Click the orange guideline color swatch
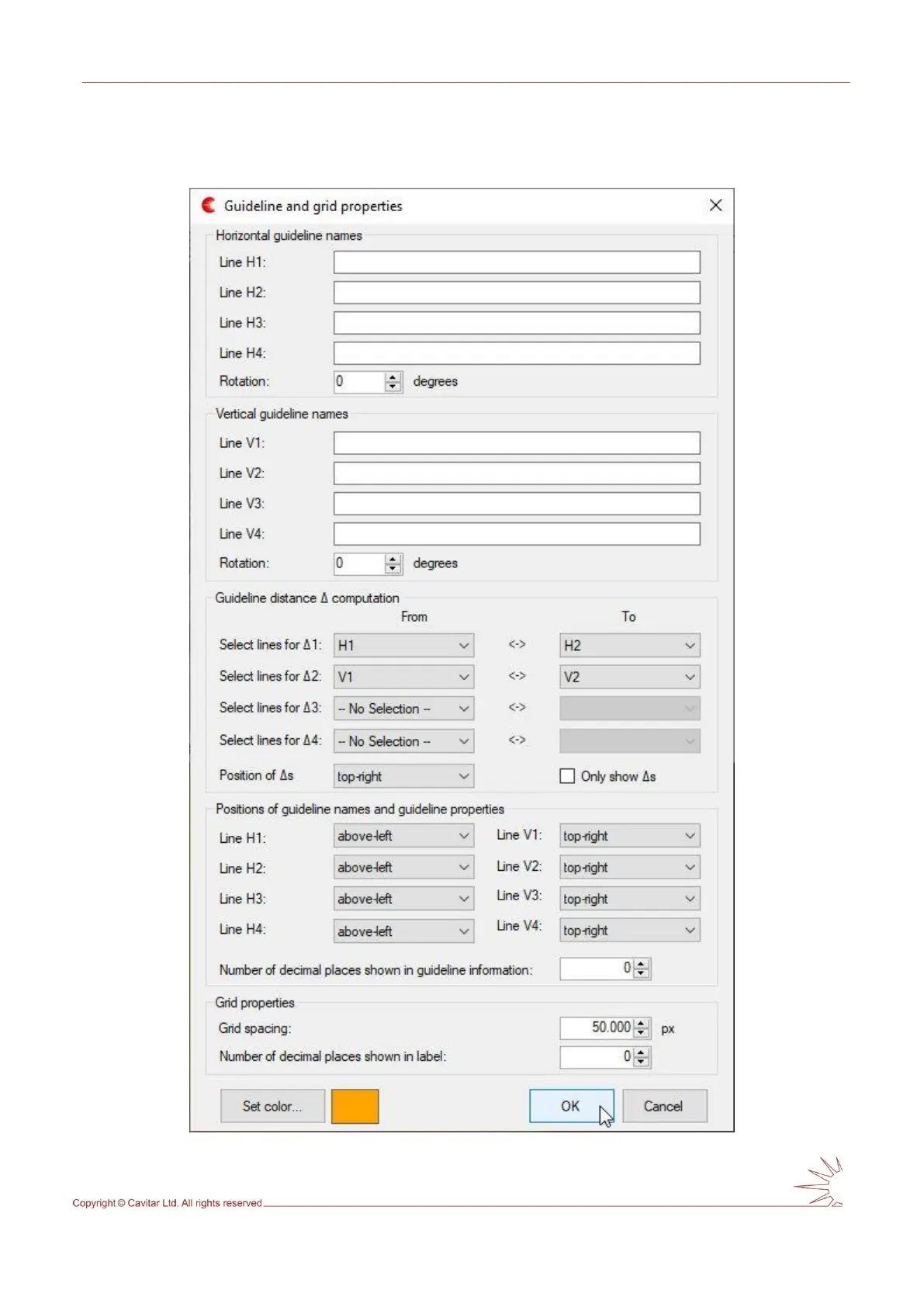Viewport: 924px width, 1307px height. pos(355,1106)
